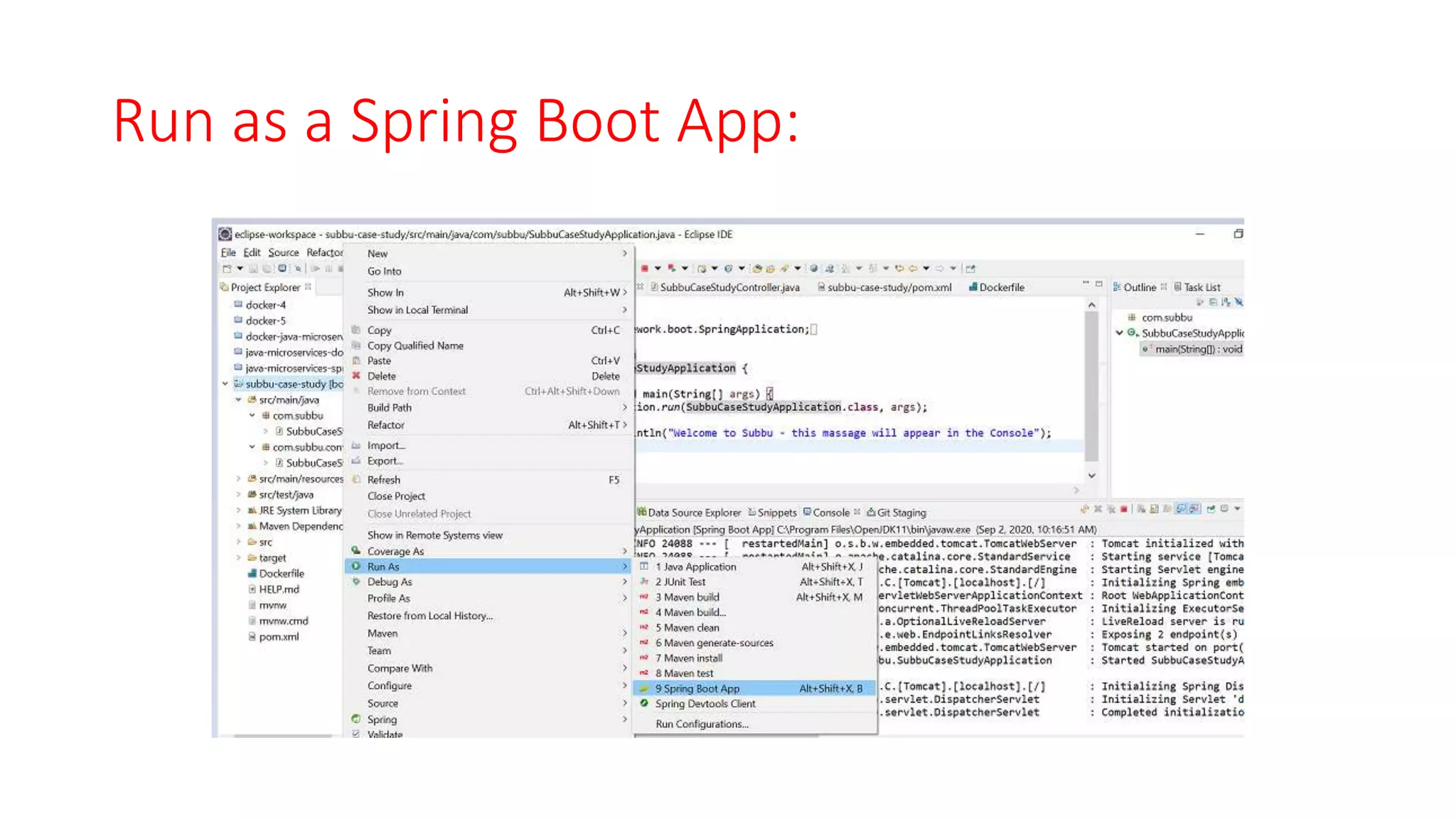Click editor vertical scrollbar up arrow
Viewport: 1456px width, 819px height.
click(x=1091, y=305)
